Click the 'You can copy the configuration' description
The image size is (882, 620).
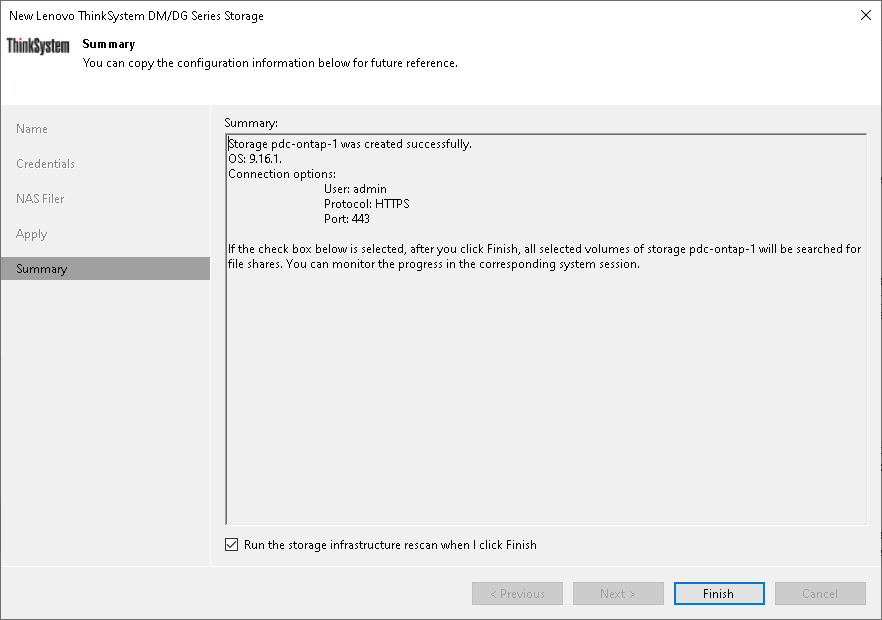click(x=270, y=63)
